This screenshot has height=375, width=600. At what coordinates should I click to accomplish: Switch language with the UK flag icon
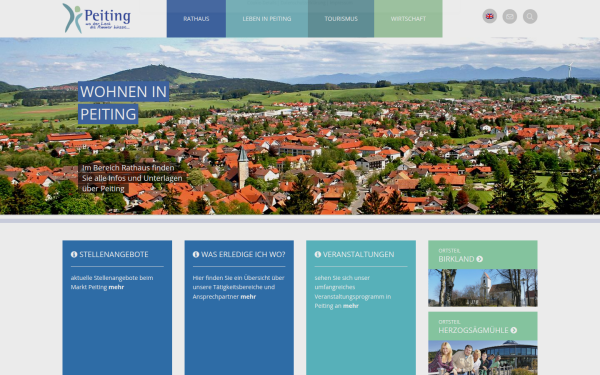pos(489,16)
